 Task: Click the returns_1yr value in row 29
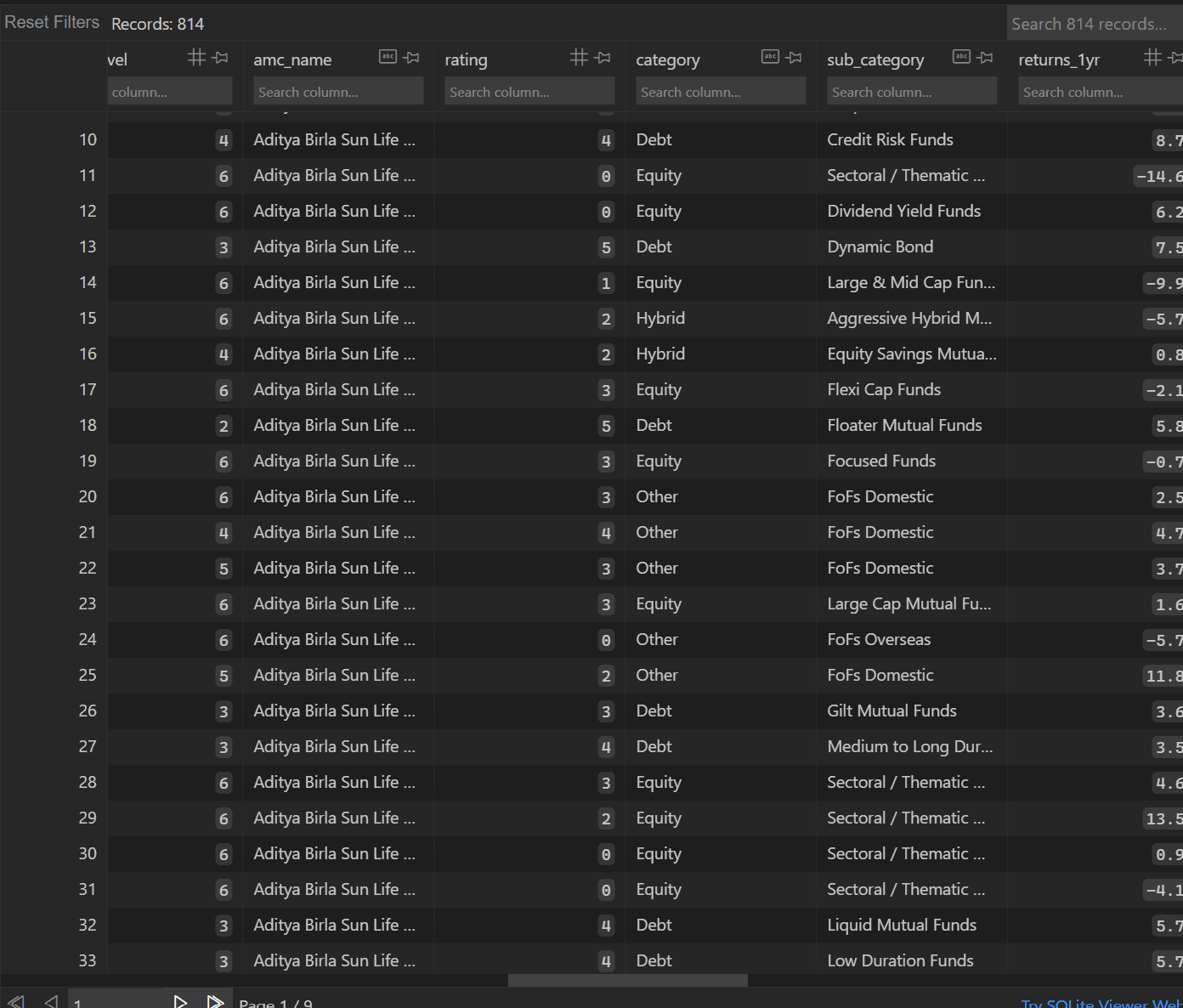pos(1163,818)
